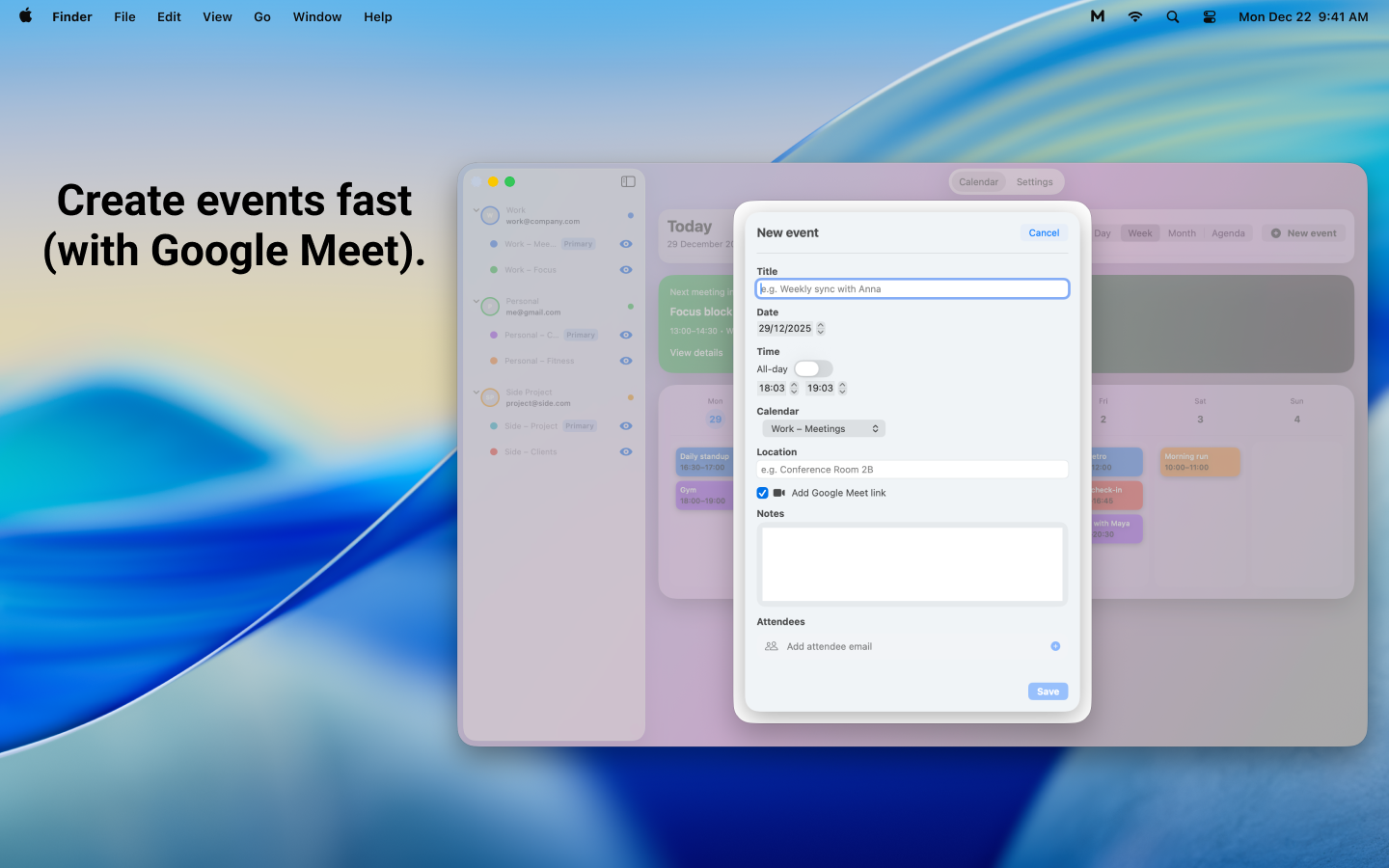The width and height of the screenshot is (1389, 868).
Task: Open the Window menu in the menu bar
Action: pos(316,16)
